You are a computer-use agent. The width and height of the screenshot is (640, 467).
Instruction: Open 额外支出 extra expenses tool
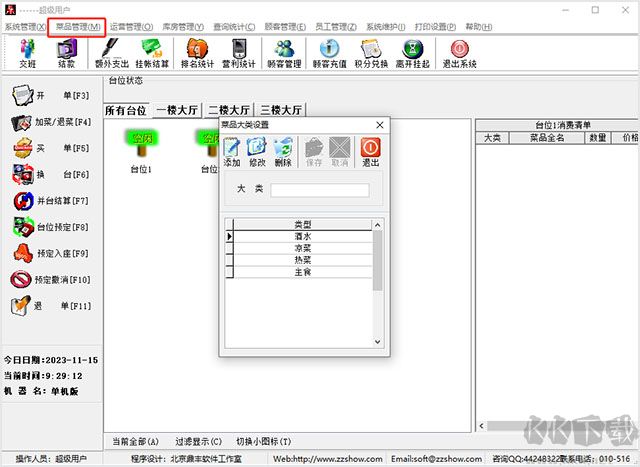(111, 53)
